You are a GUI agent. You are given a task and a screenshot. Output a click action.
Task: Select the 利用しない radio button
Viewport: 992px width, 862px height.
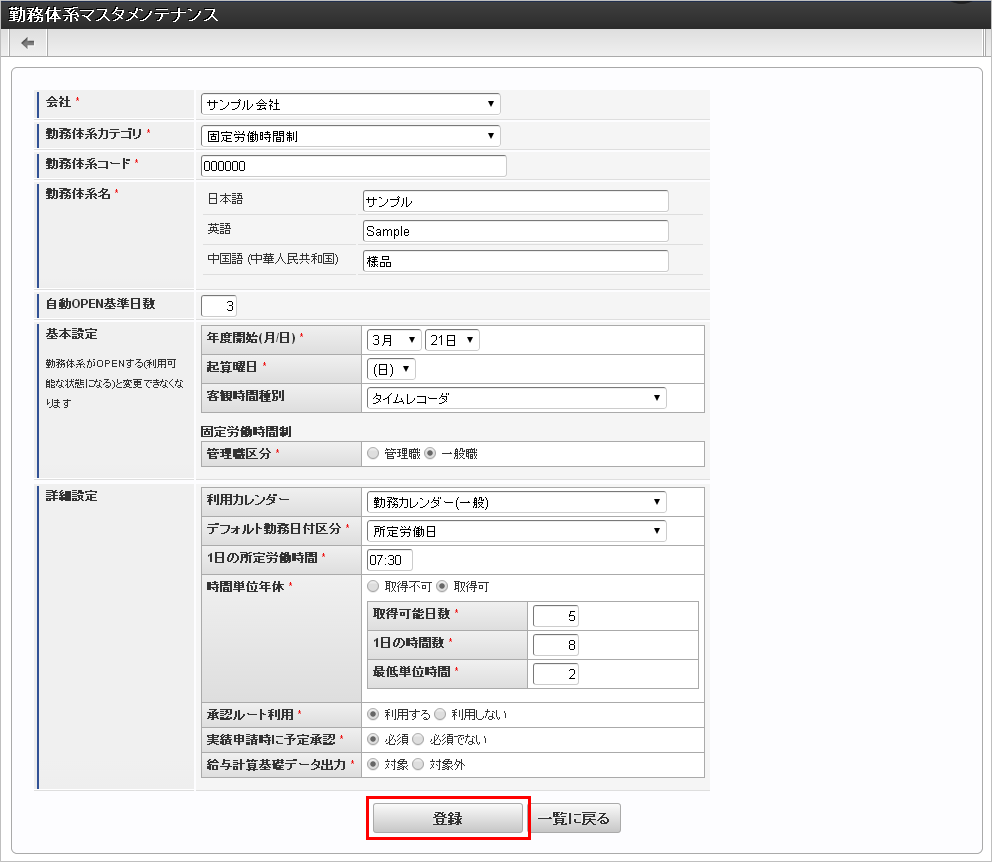(x=440, y=714)
